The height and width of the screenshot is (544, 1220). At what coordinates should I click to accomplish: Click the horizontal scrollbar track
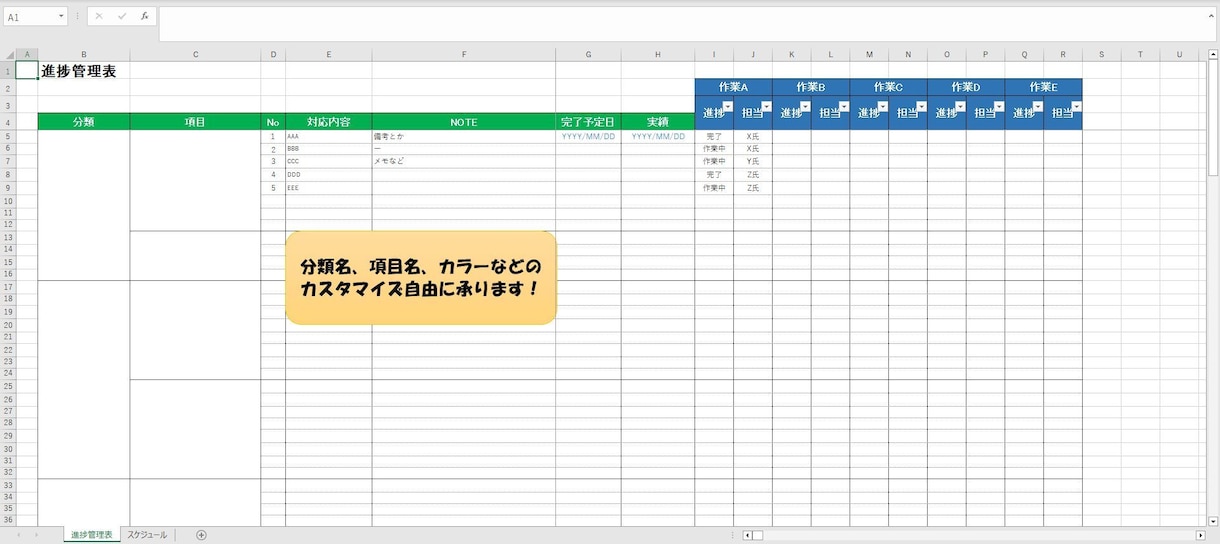point(978,535)
